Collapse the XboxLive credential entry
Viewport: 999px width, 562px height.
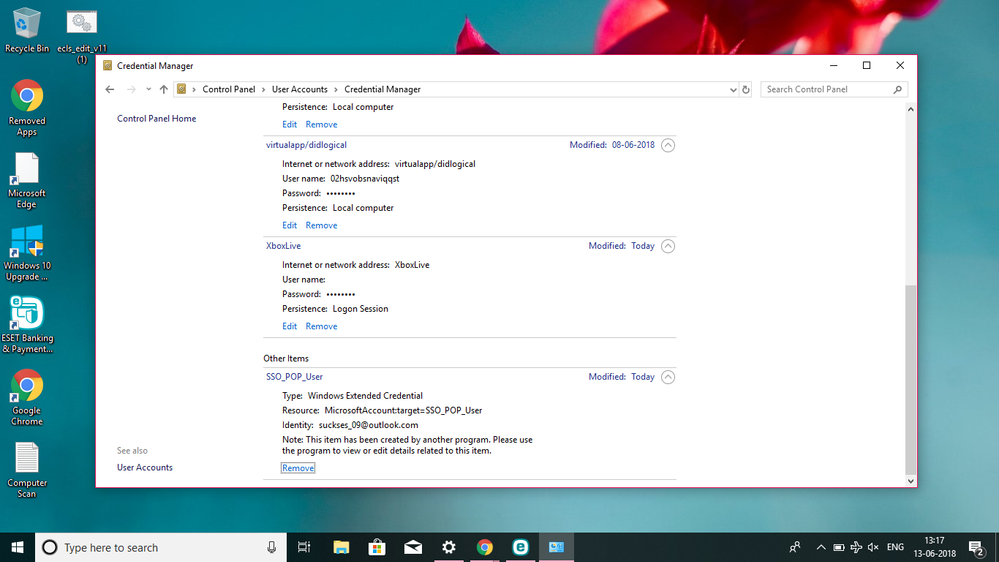point(668,246)
